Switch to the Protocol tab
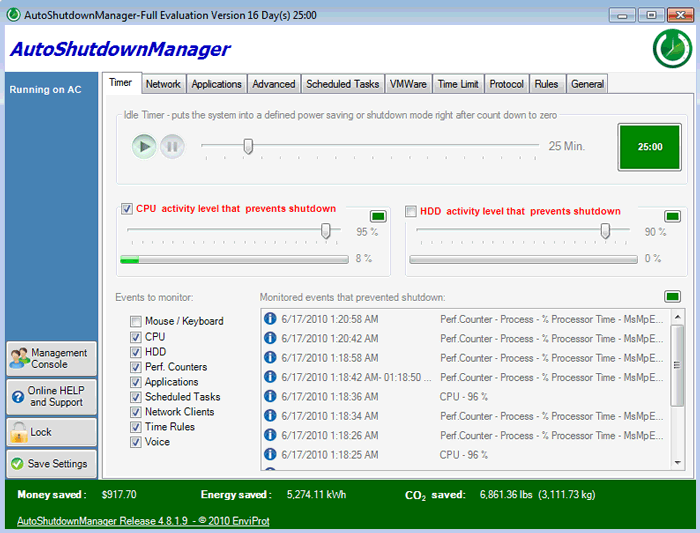Image resolution: width=700 pixels, height=533 pixels. [x=506, y=84]
